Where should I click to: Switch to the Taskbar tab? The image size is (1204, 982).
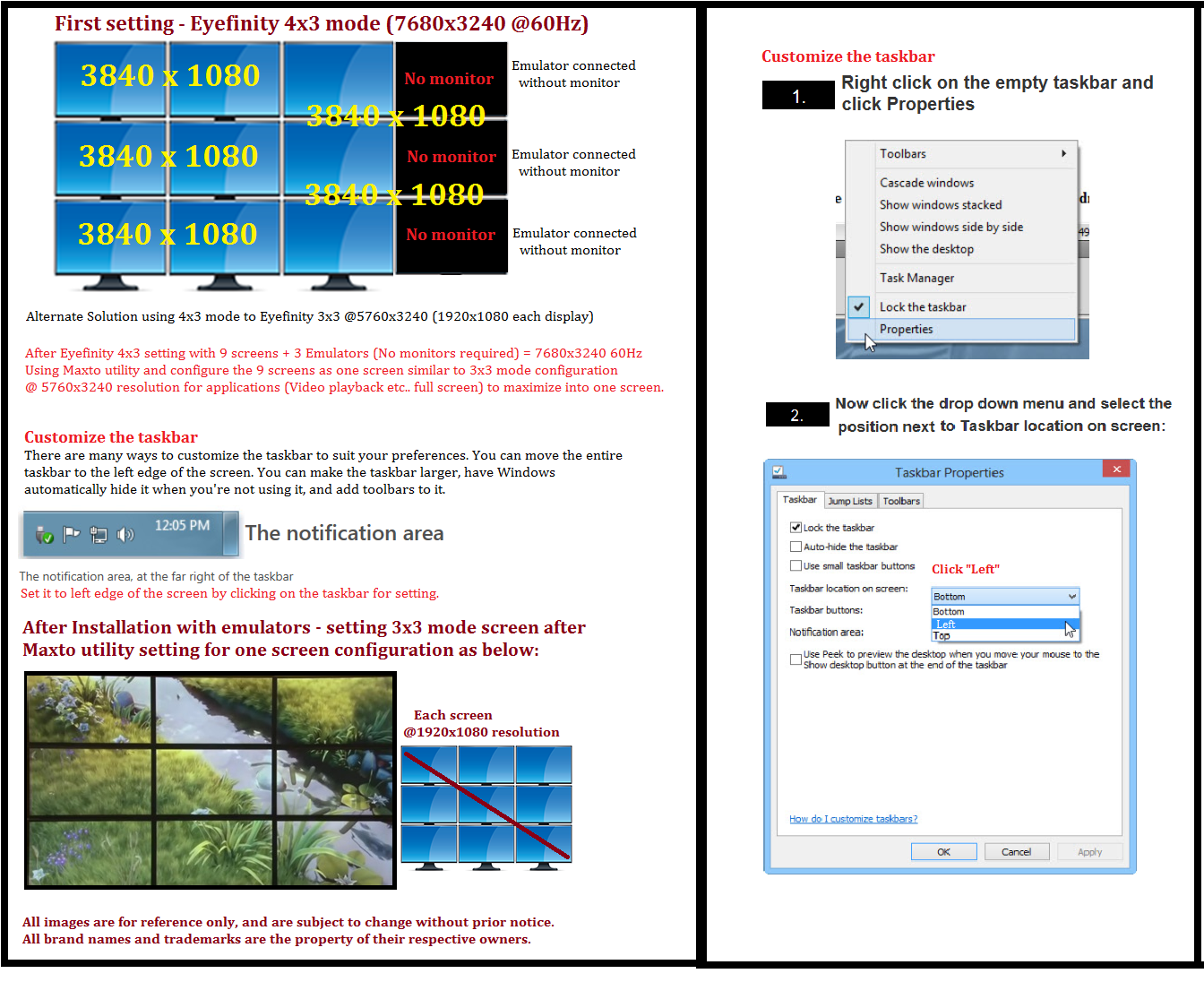click(799, 500)
